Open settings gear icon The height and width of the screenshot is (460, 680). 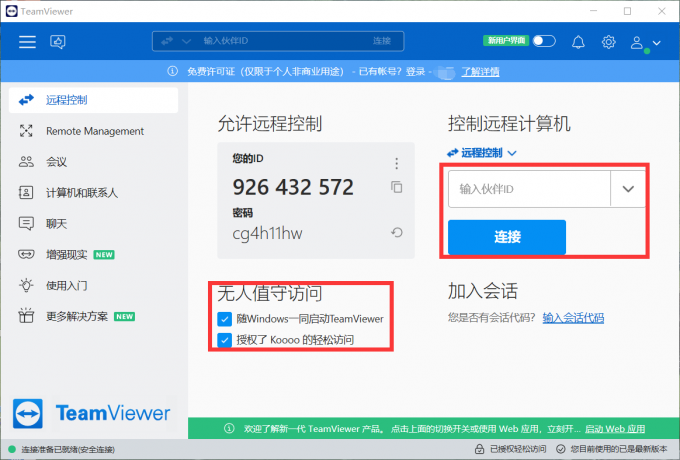(608, 42)
